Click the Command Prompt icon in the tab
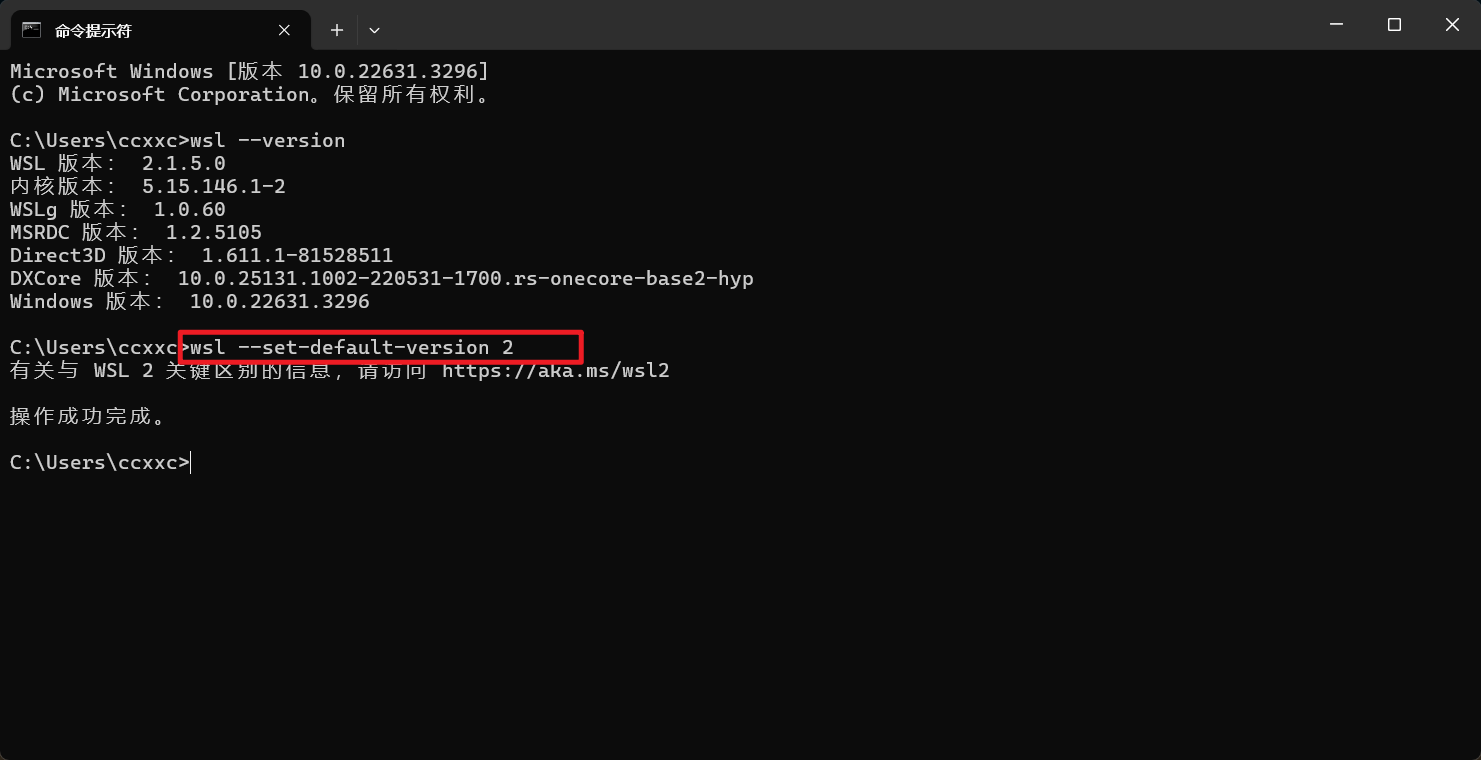 click(x=32, y=30)
